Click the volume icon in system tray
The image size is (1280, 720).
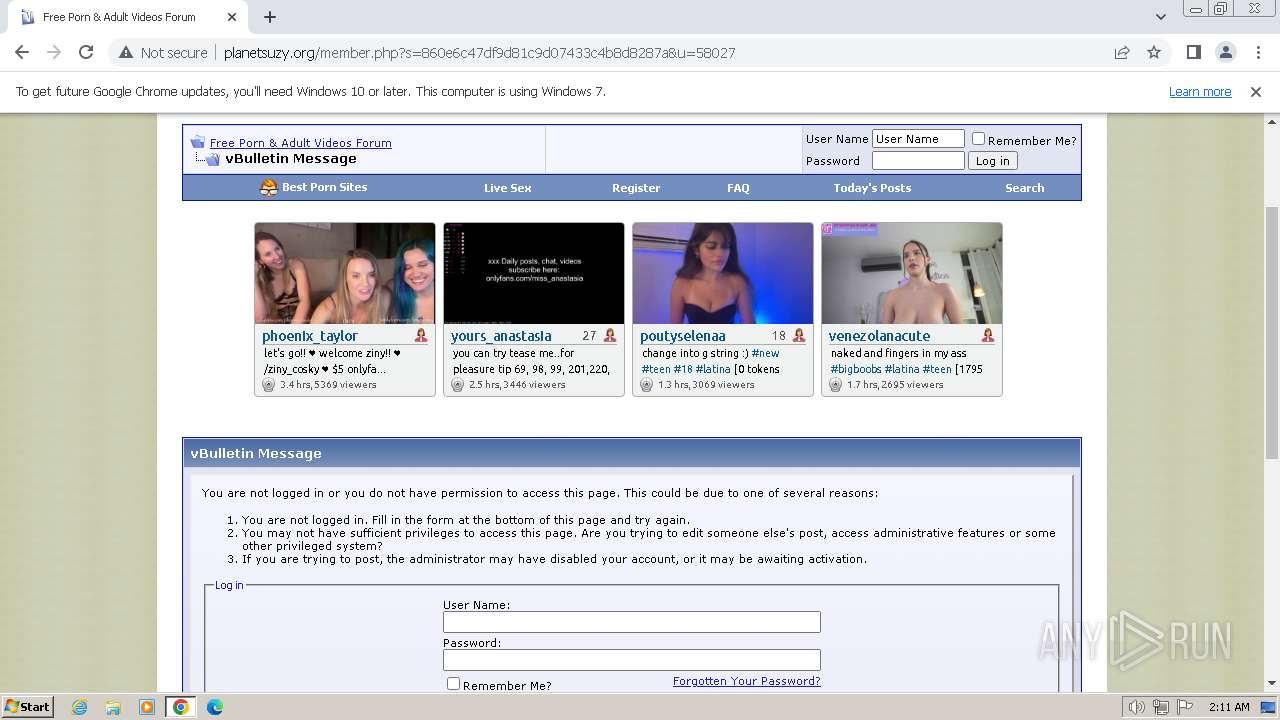coord(1137,707)
